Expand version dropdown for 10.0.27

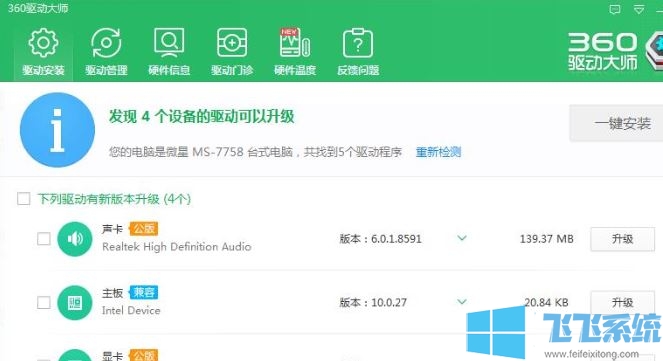[x=462, y=302]
